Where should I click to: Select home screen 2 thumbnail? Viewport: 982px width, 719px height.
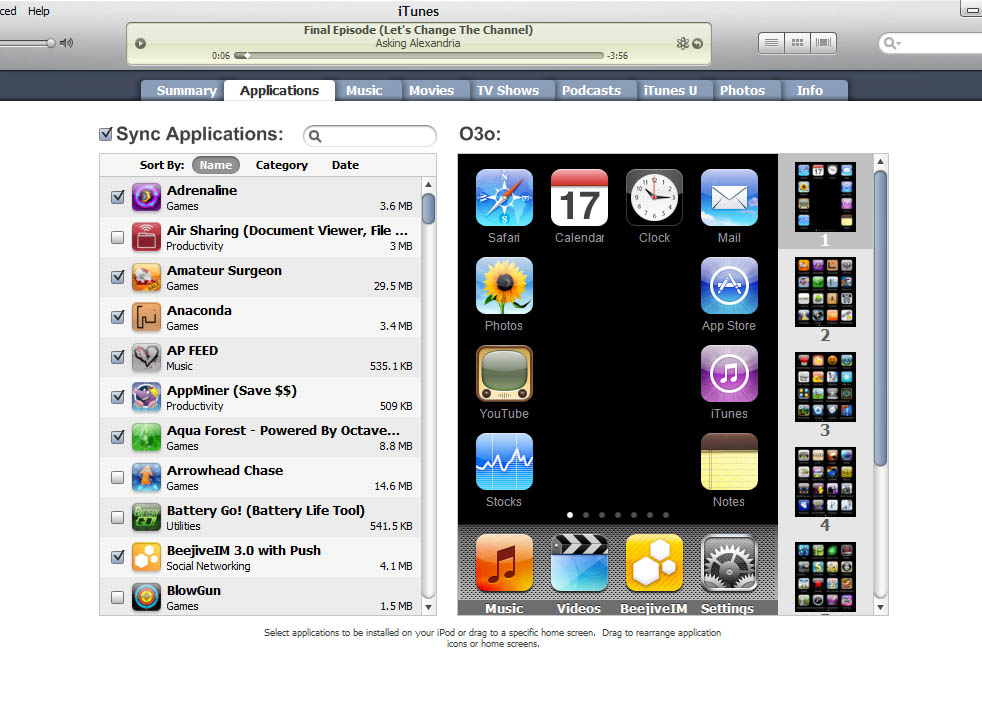pyautogui.click(x=824, y=291)
